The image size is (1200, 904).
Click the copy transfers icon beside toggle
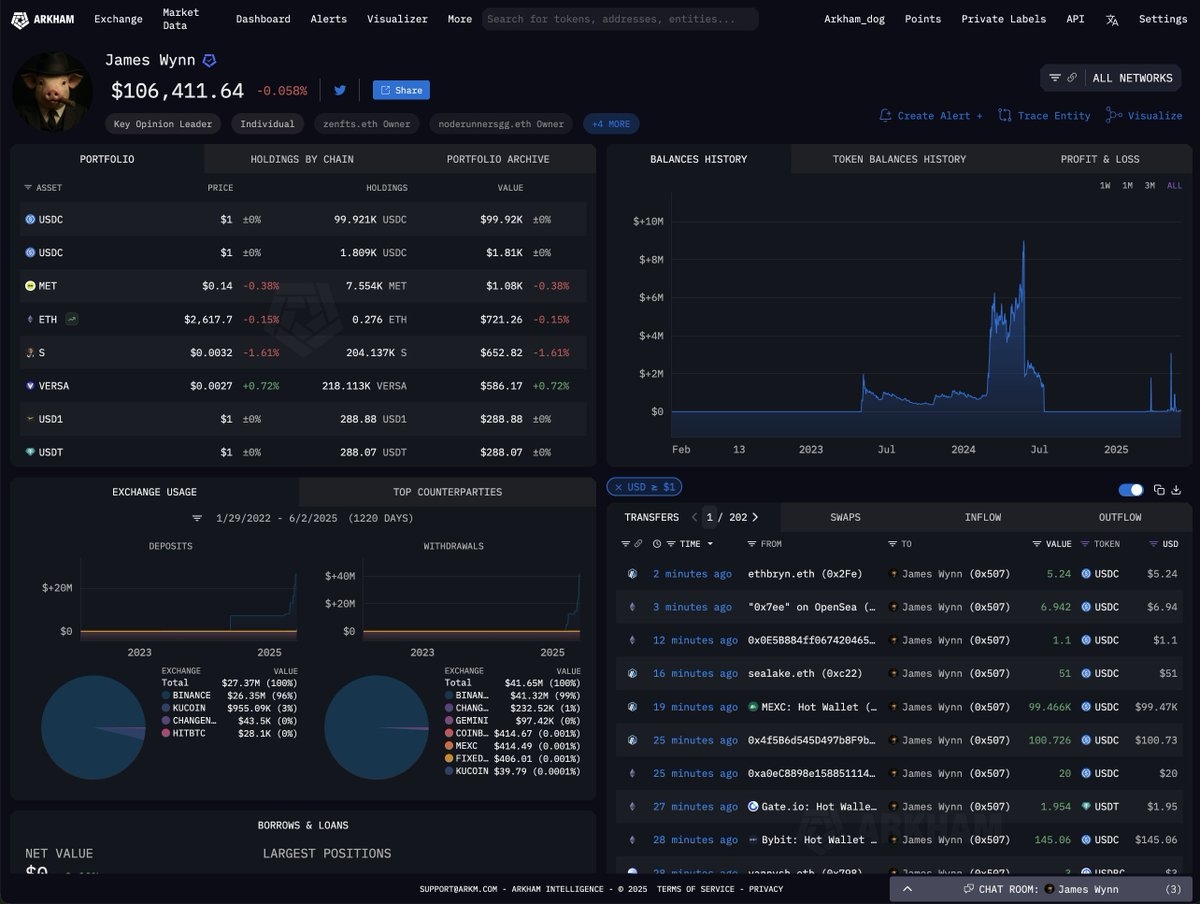coord(1159,490)
